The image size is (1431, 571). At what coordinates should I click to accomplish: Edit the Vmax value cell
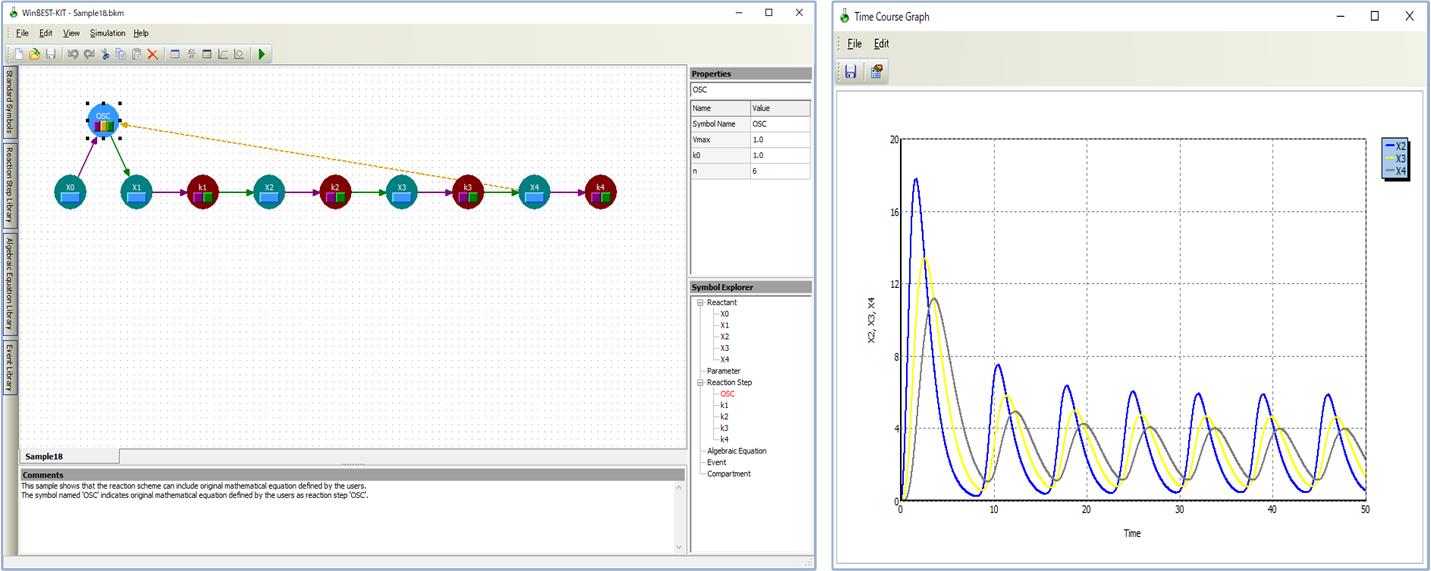point(780,140)
